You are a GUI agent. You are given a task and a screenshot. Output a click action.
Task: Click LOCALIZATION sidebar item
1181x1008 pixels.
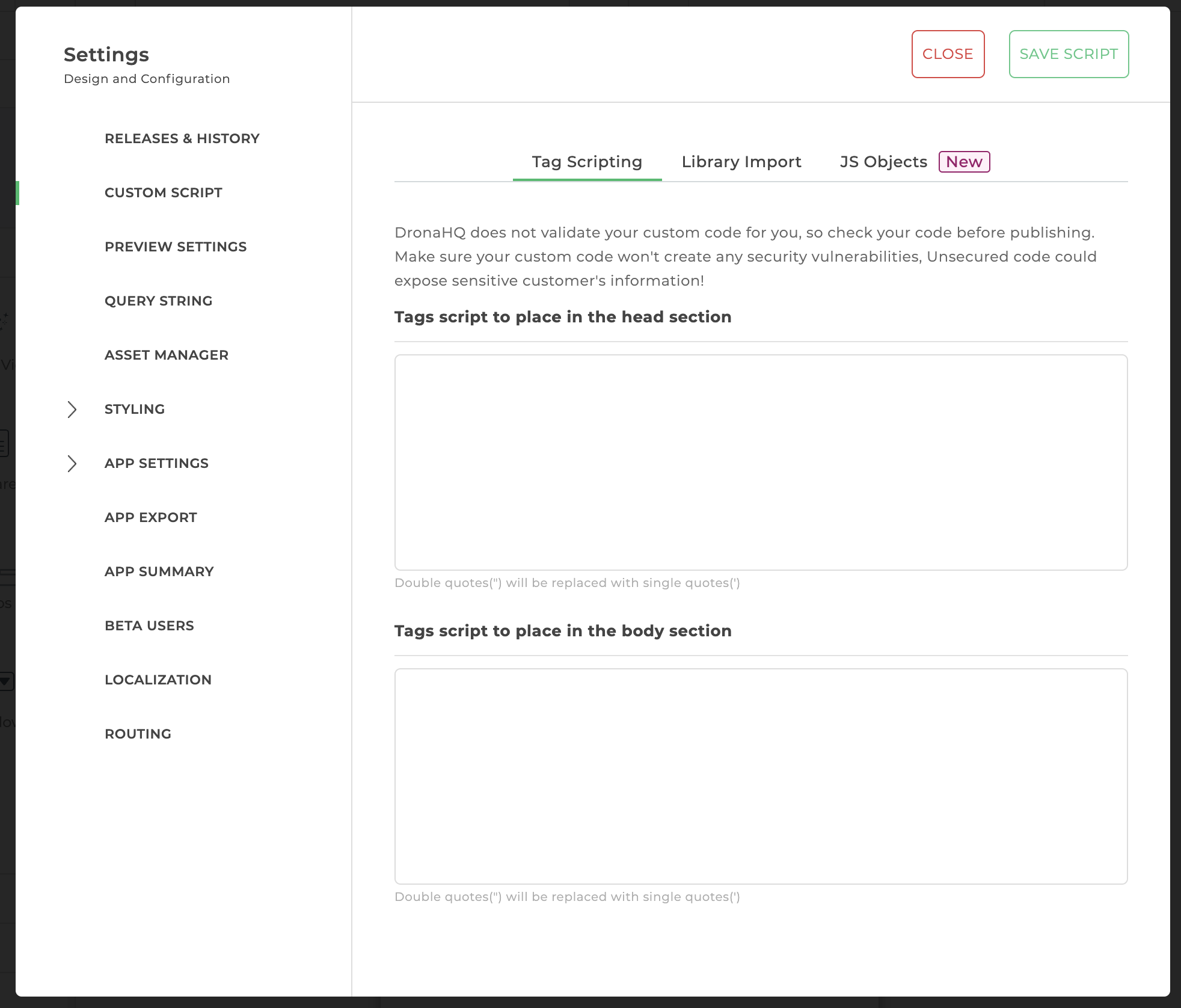coord(158,680)
